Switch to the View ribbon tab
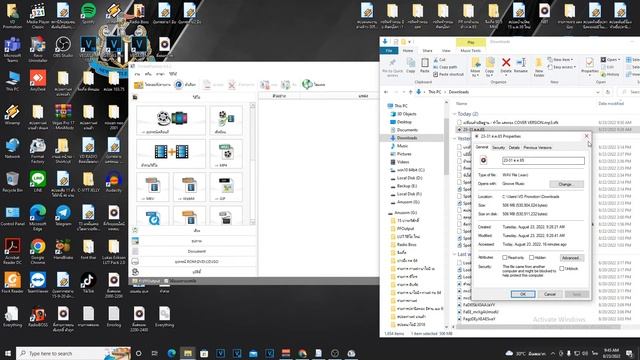This screenshot has height=360, width=640. point(446,51)
